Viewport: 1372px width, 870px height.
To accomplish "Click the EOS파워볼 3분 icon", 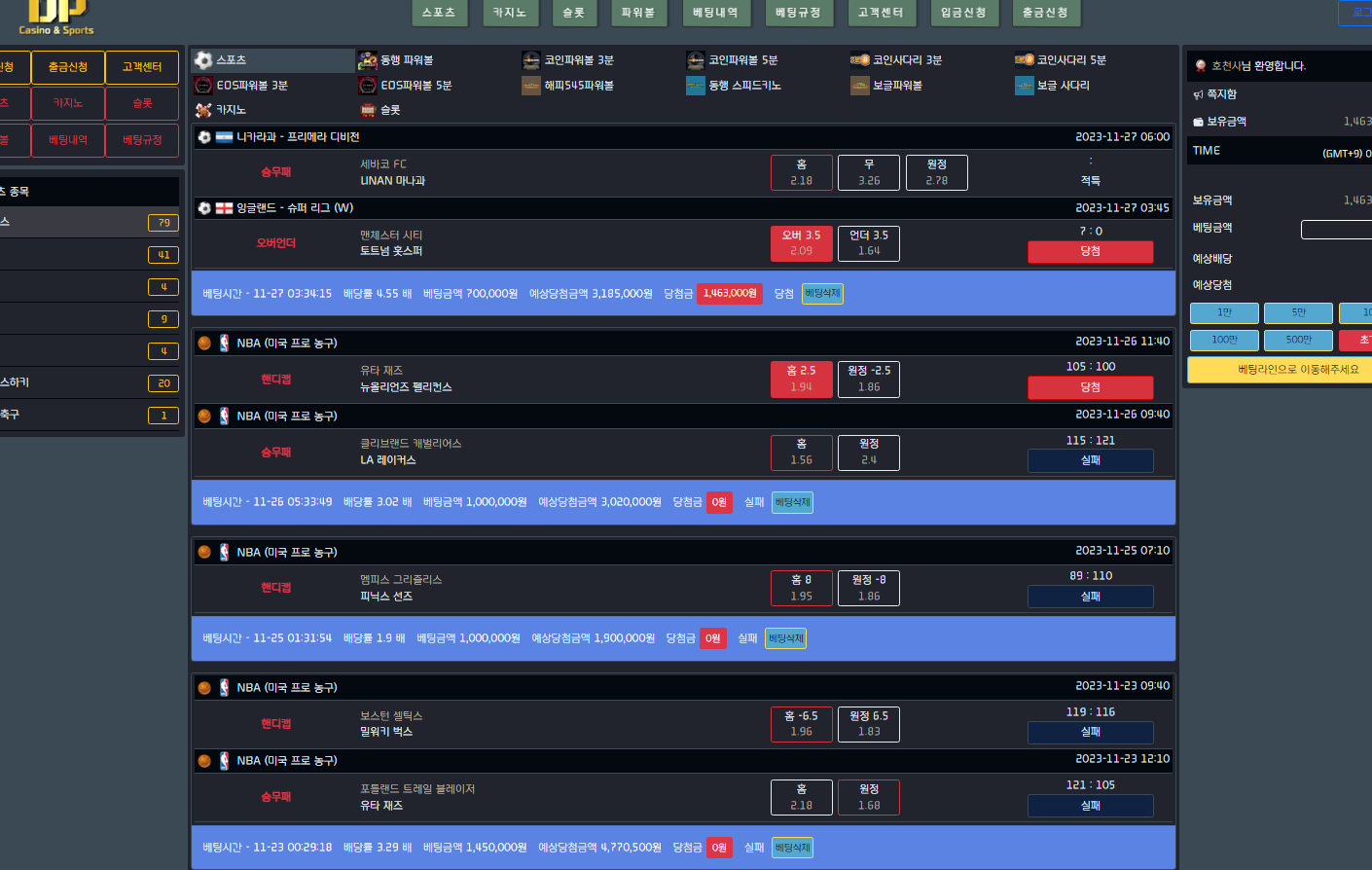I will click(203, 86).
